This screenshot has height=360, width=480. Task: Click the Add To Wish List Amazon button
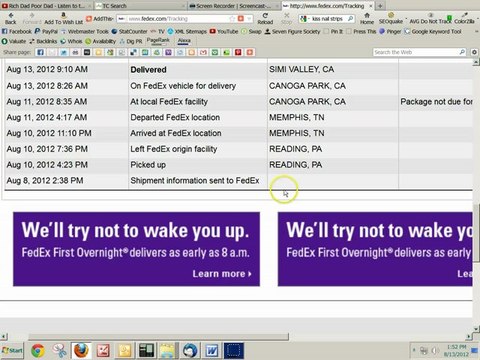tap(63, 18)
